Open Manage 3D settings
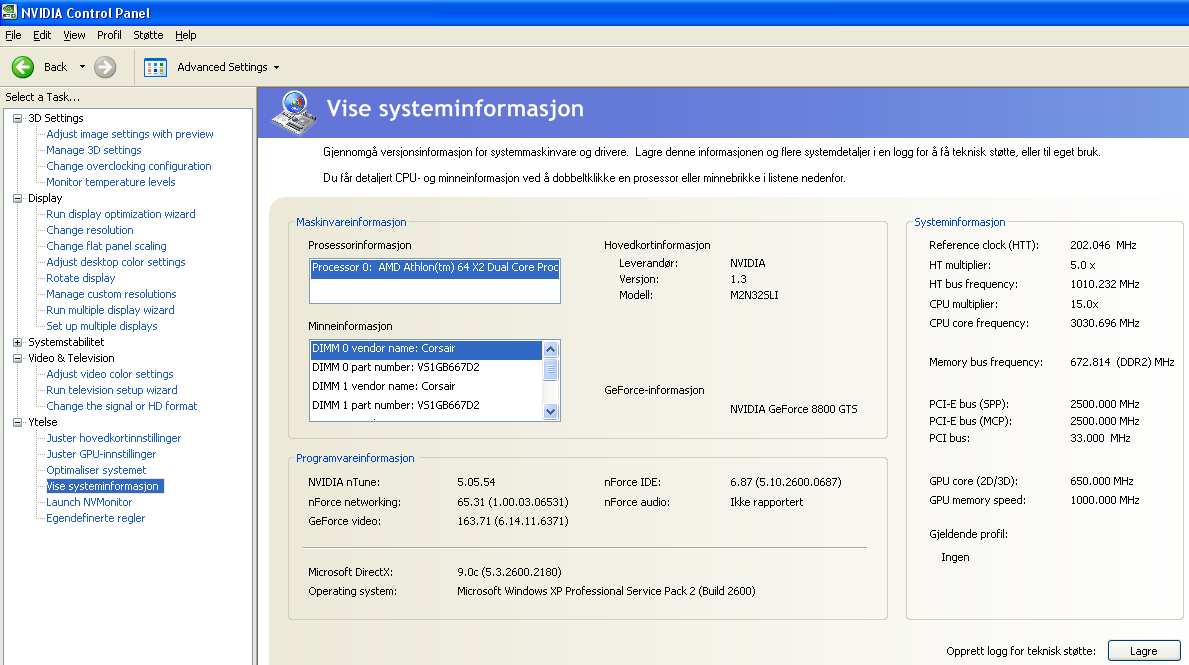This screenshot has height=665, width=1189. 94,150
